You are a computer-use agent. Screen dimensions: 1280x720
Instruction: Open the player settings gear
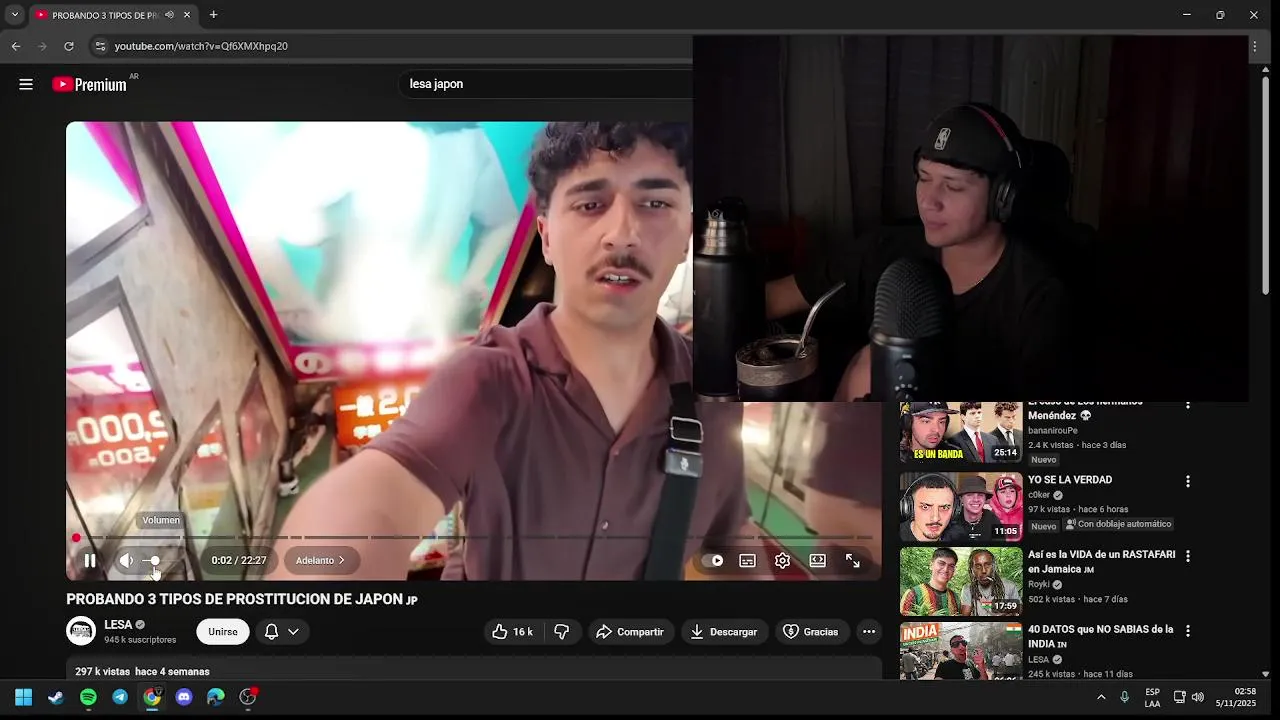pos(782,561)
